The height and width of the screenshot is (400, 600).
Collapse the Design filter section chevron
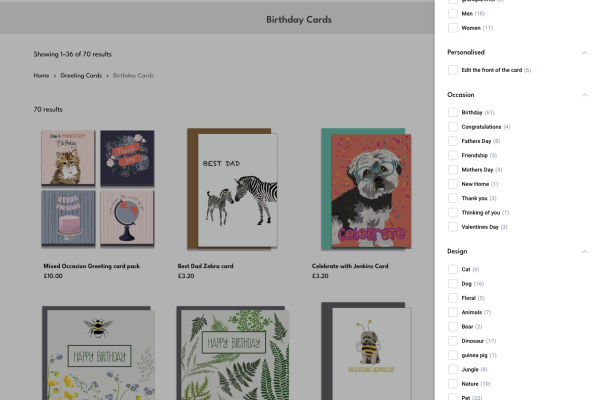(584, 252)
